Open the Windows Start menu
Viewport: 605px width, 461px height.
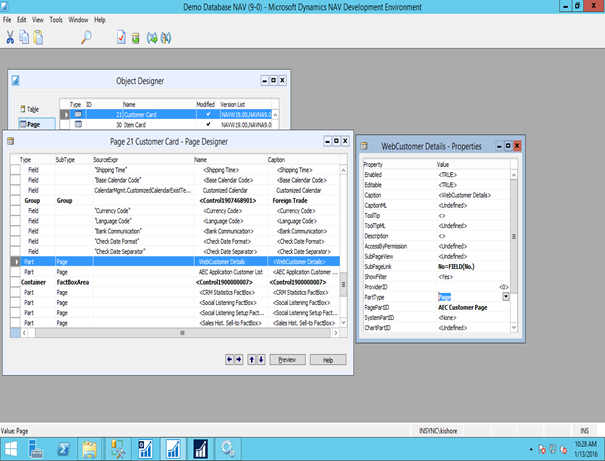(x=11, y=449)
